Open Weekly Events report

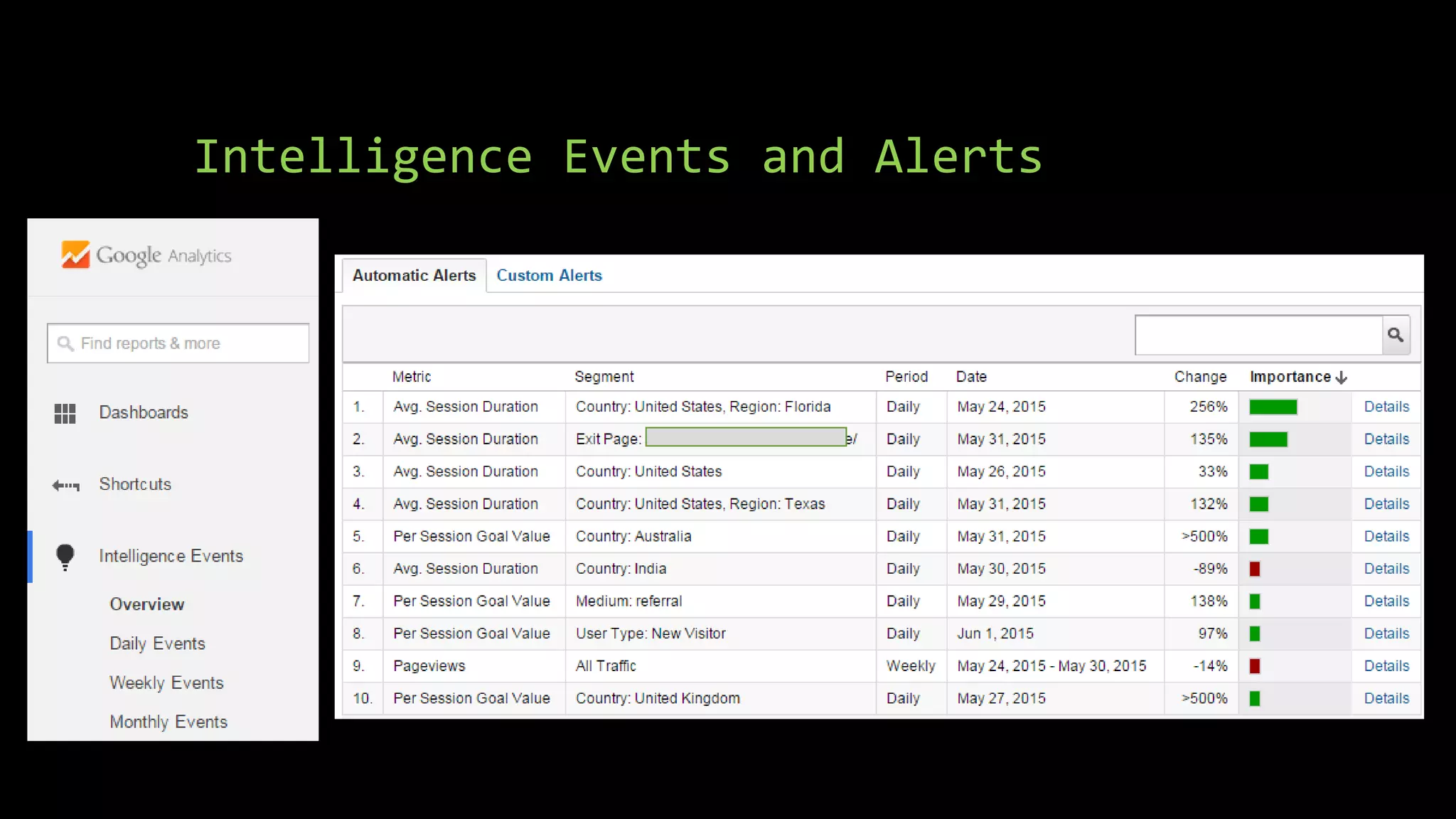click(x=166, y=682)
